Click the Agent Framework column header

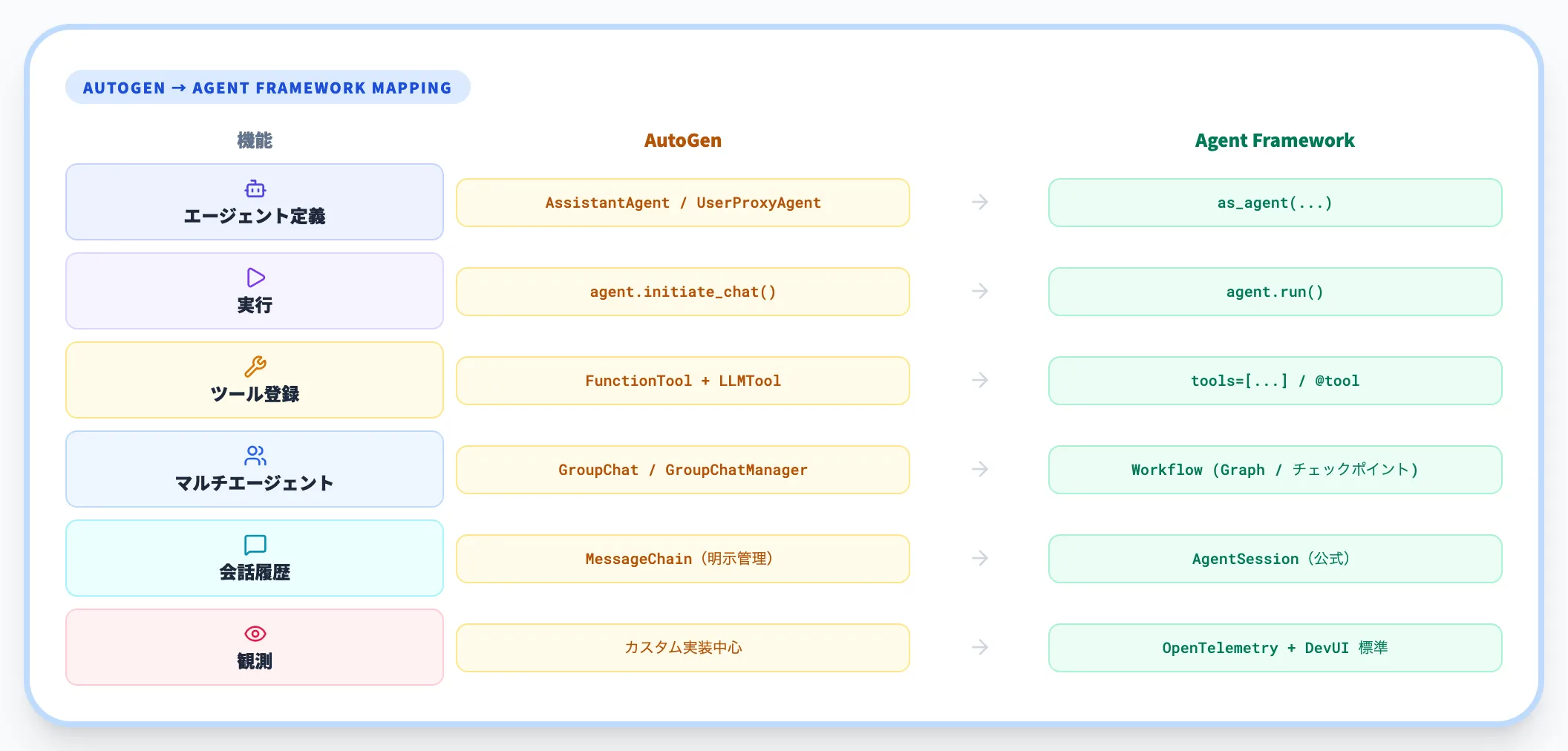[1275, 140]
